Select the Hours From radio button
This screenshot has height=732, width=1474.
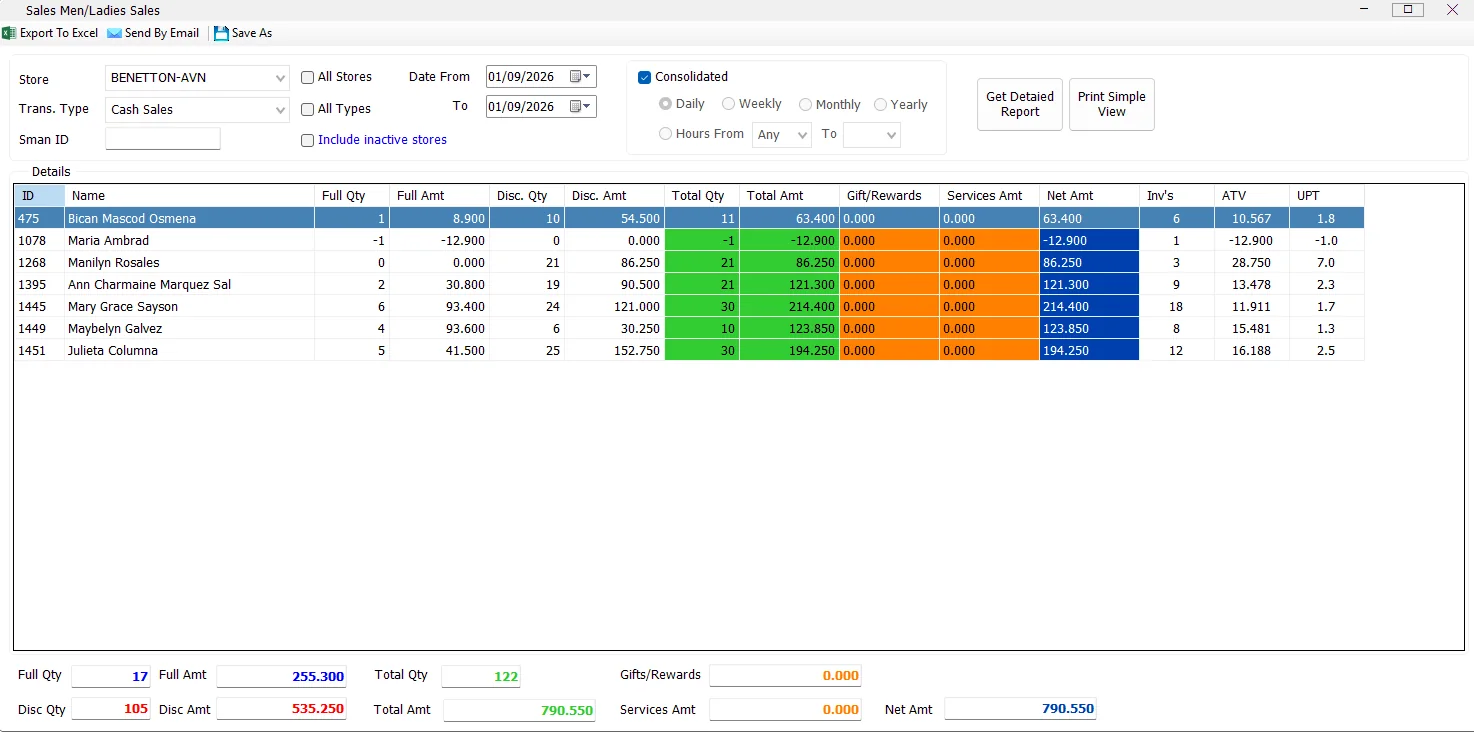(x=665, y=134)
